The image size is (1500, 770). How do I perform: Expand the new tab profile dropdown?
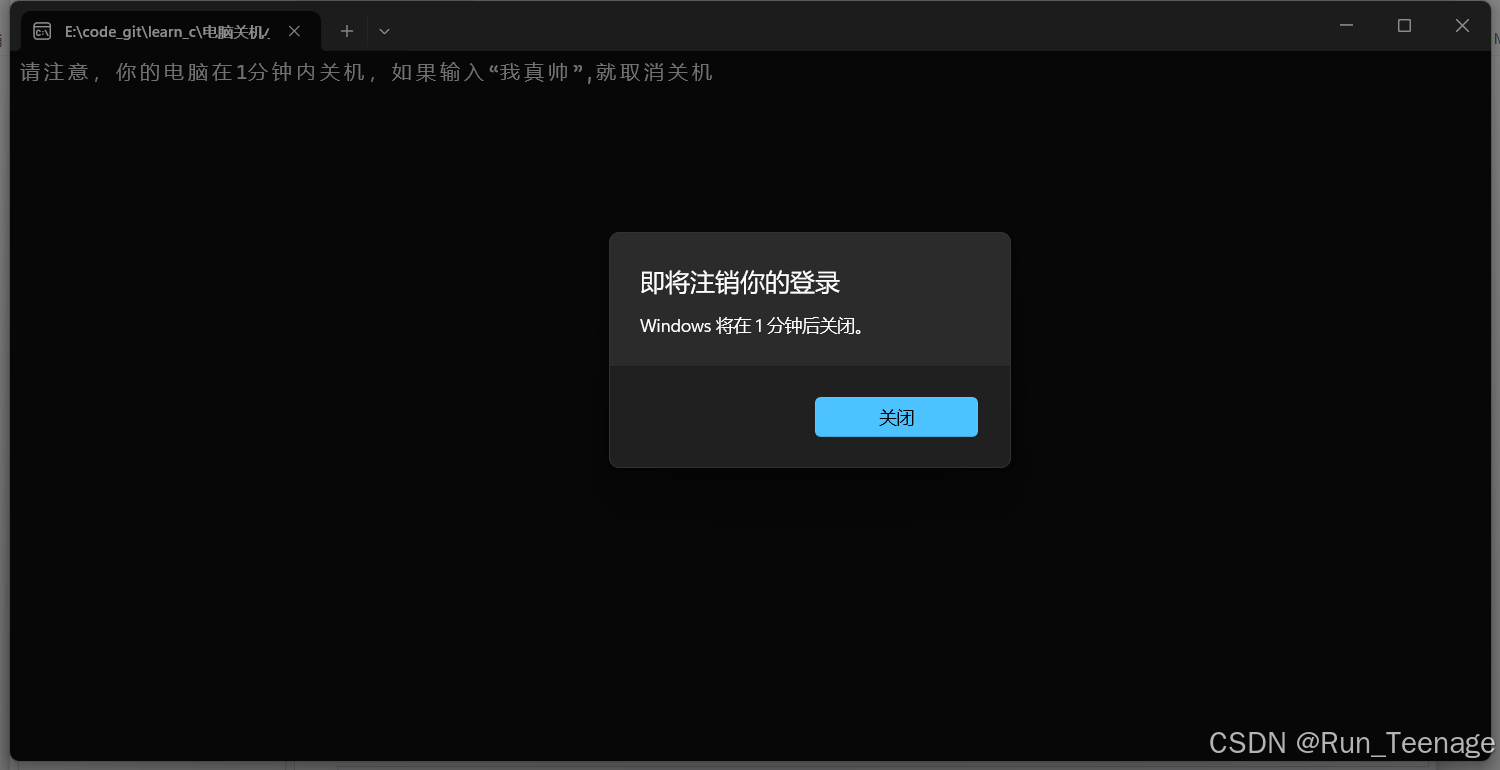click(384, 31)
